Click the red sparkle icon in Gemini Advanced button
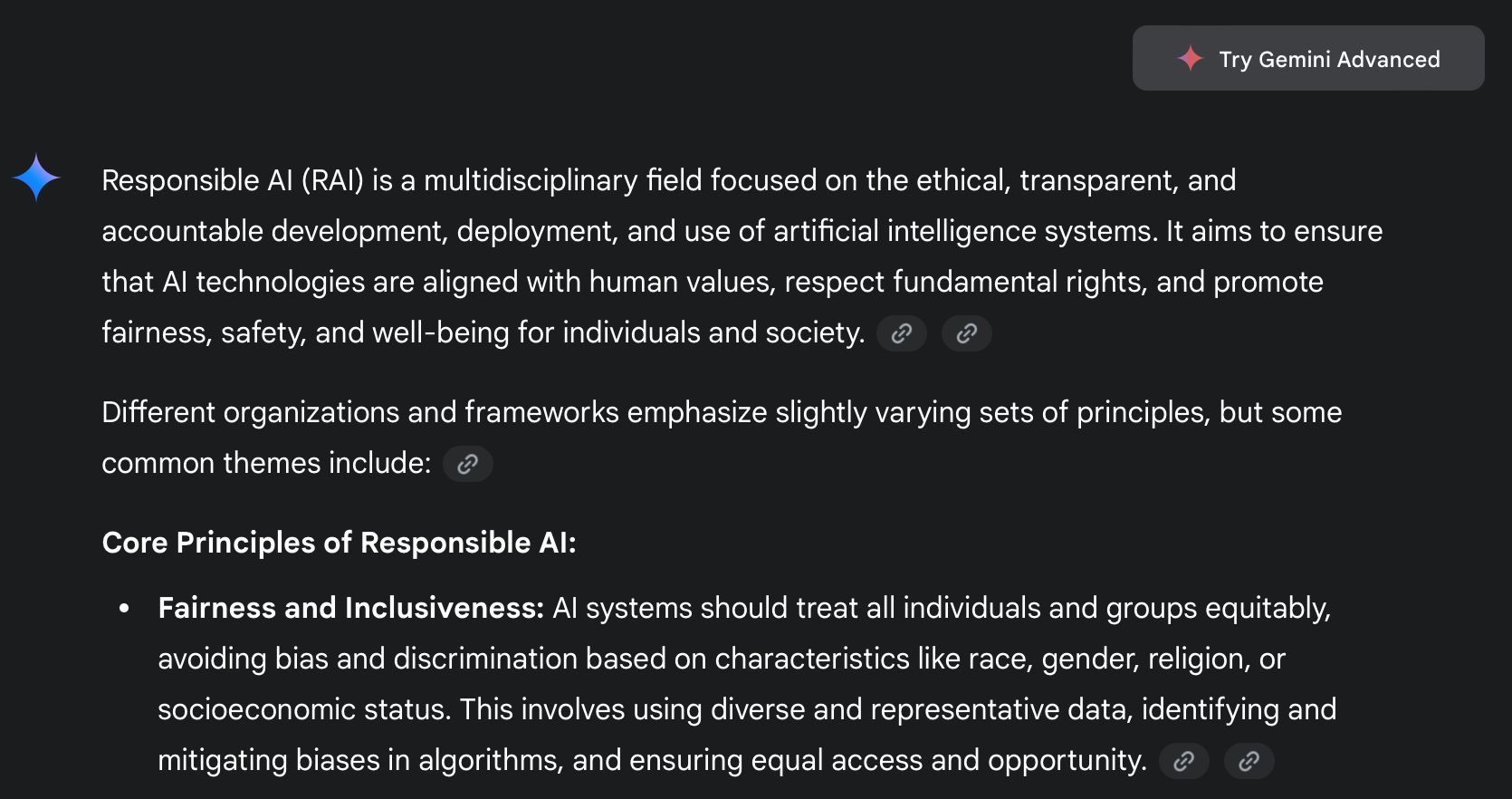This screenshot has width=1512, height=799. (1190, 58)
